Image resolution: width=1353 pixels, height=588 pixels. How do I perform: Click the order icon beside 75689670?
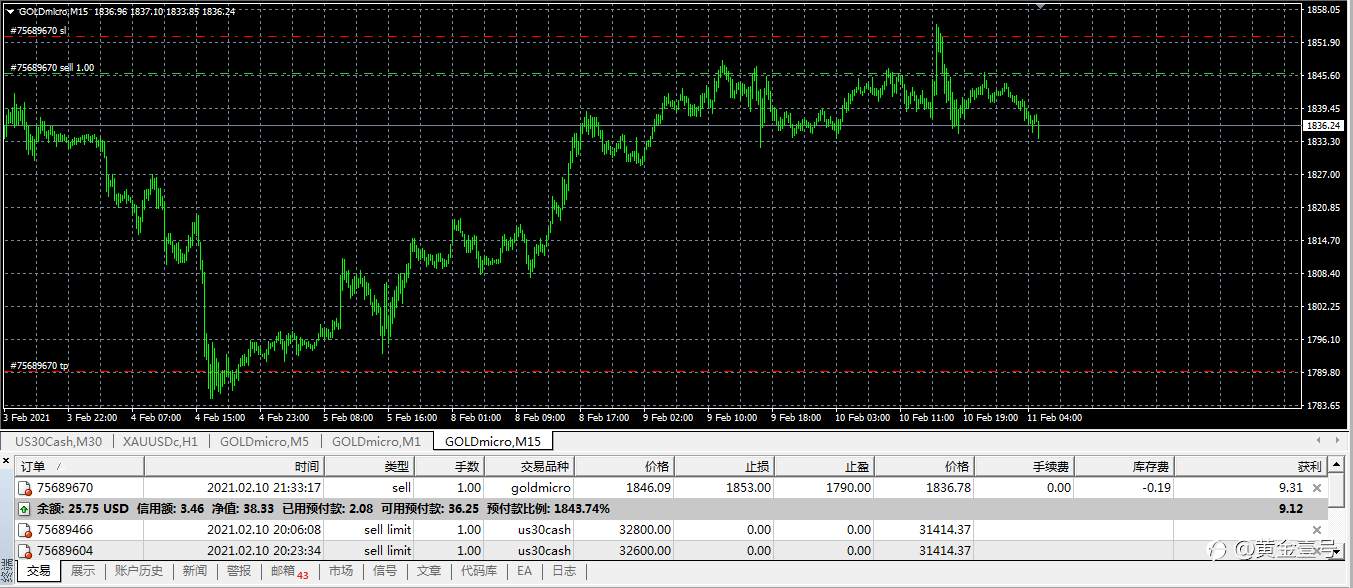[24, 488]
